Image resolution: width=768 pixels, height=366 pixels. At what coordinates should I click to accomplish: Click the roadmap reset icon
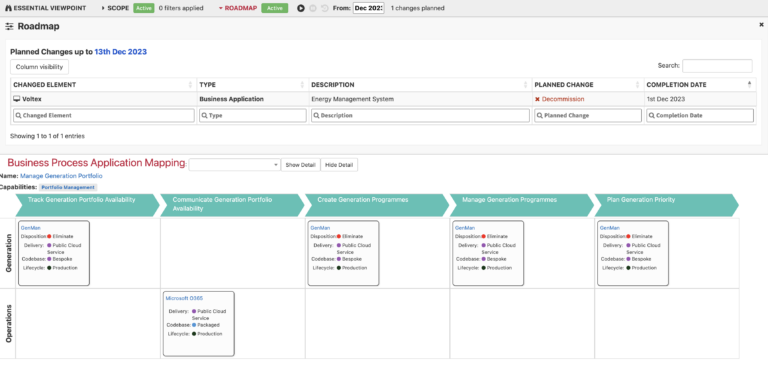click(324, 8)
